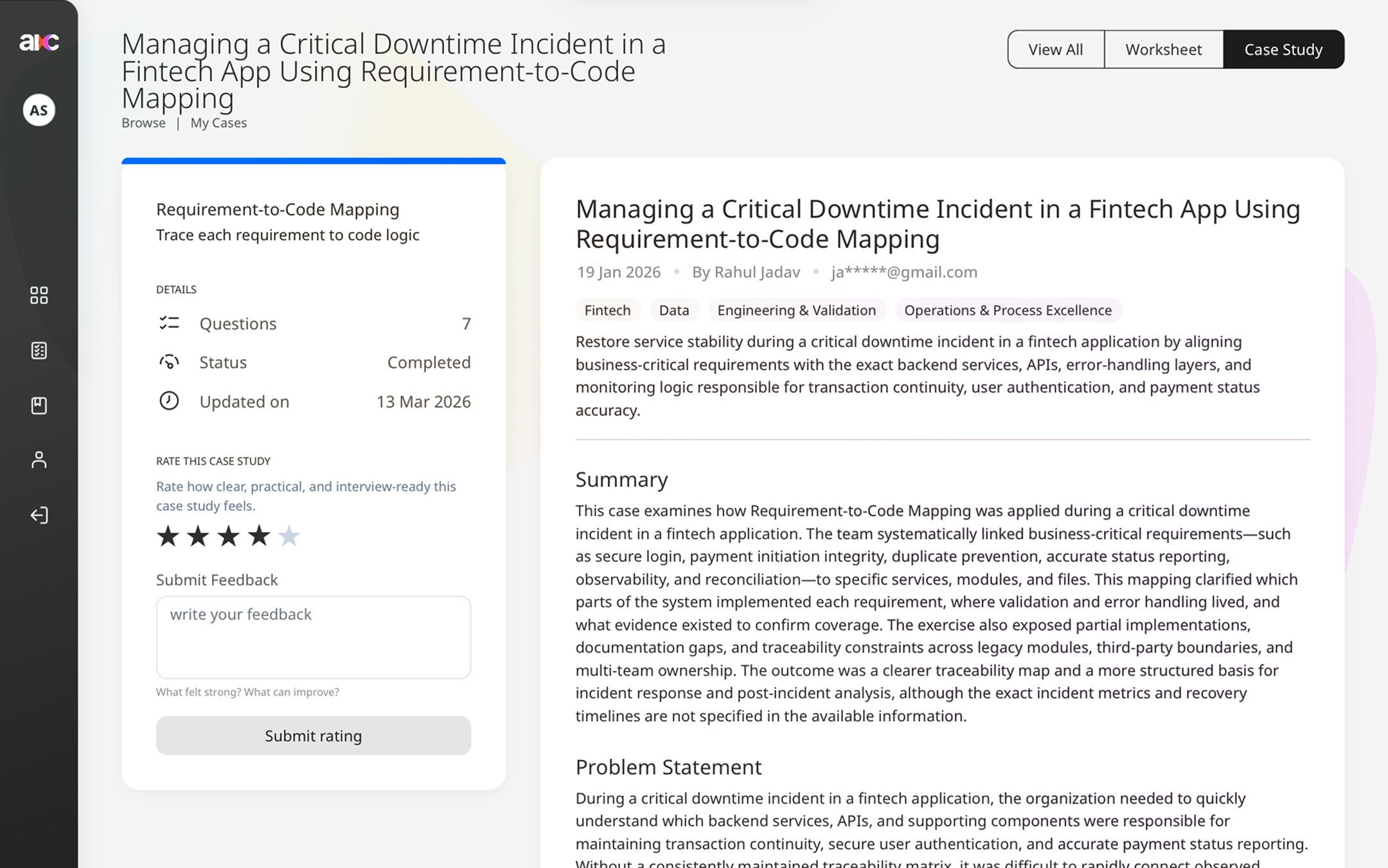The image size is (1388, 868).
Task: Click the write your feedback text box
Action: (313, 637)
